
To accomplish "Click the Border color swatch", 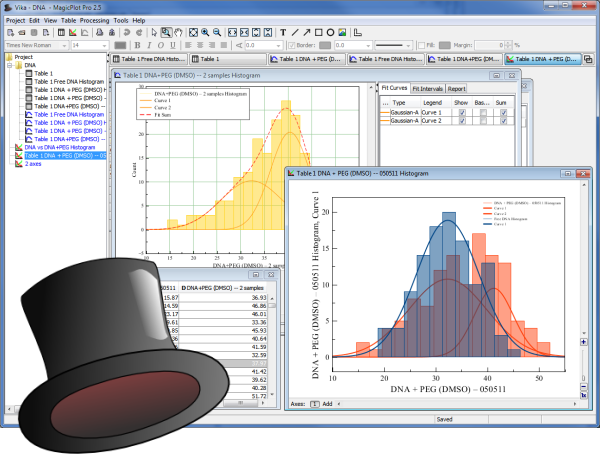I will (325, 46).
